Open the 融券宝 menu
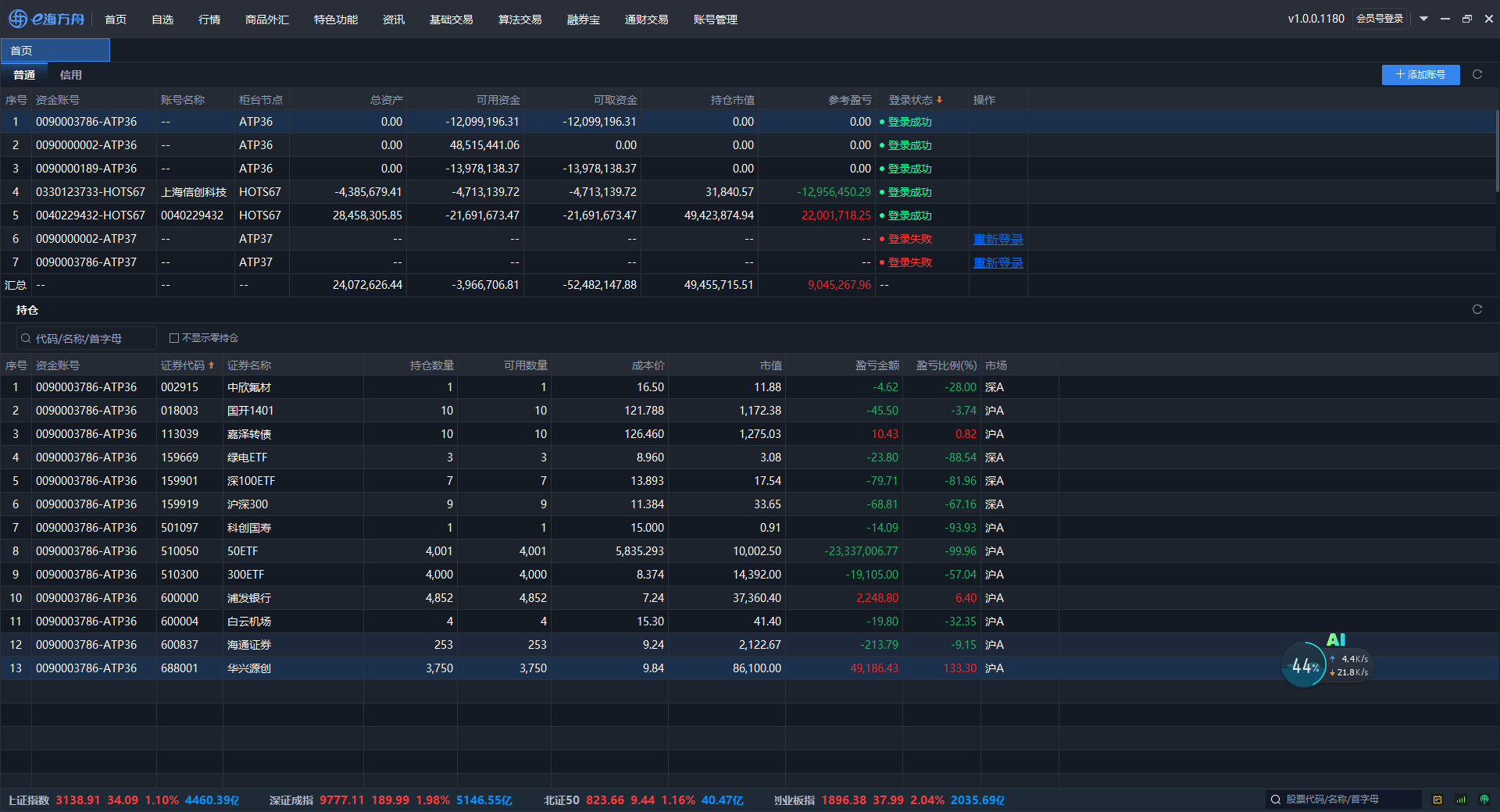This screenshot has height=812, width=1500. pyautogui.click(x=584, y=20)
